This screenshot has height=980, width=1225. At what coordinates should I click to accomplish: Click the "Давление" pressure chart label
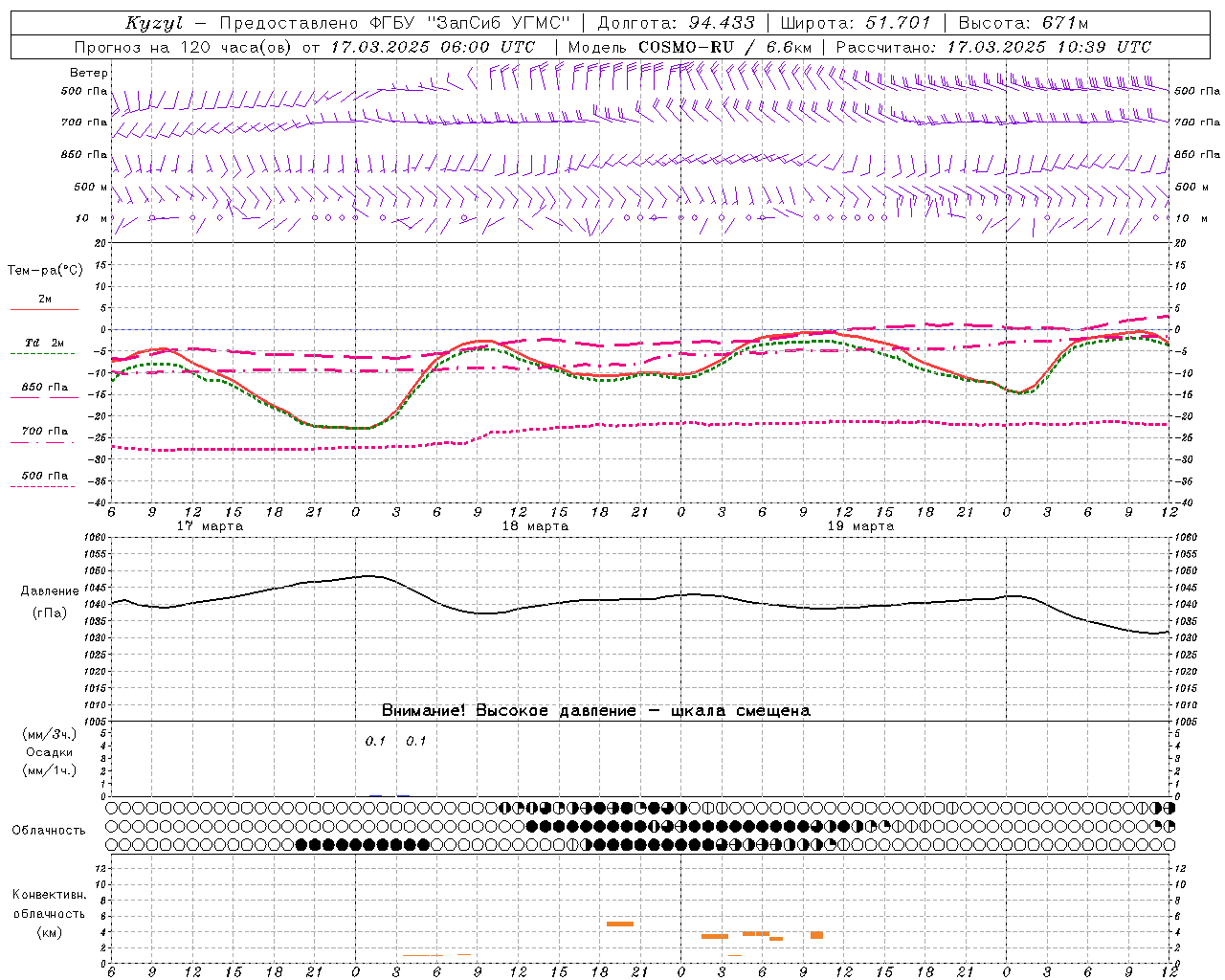click(50, 591)
